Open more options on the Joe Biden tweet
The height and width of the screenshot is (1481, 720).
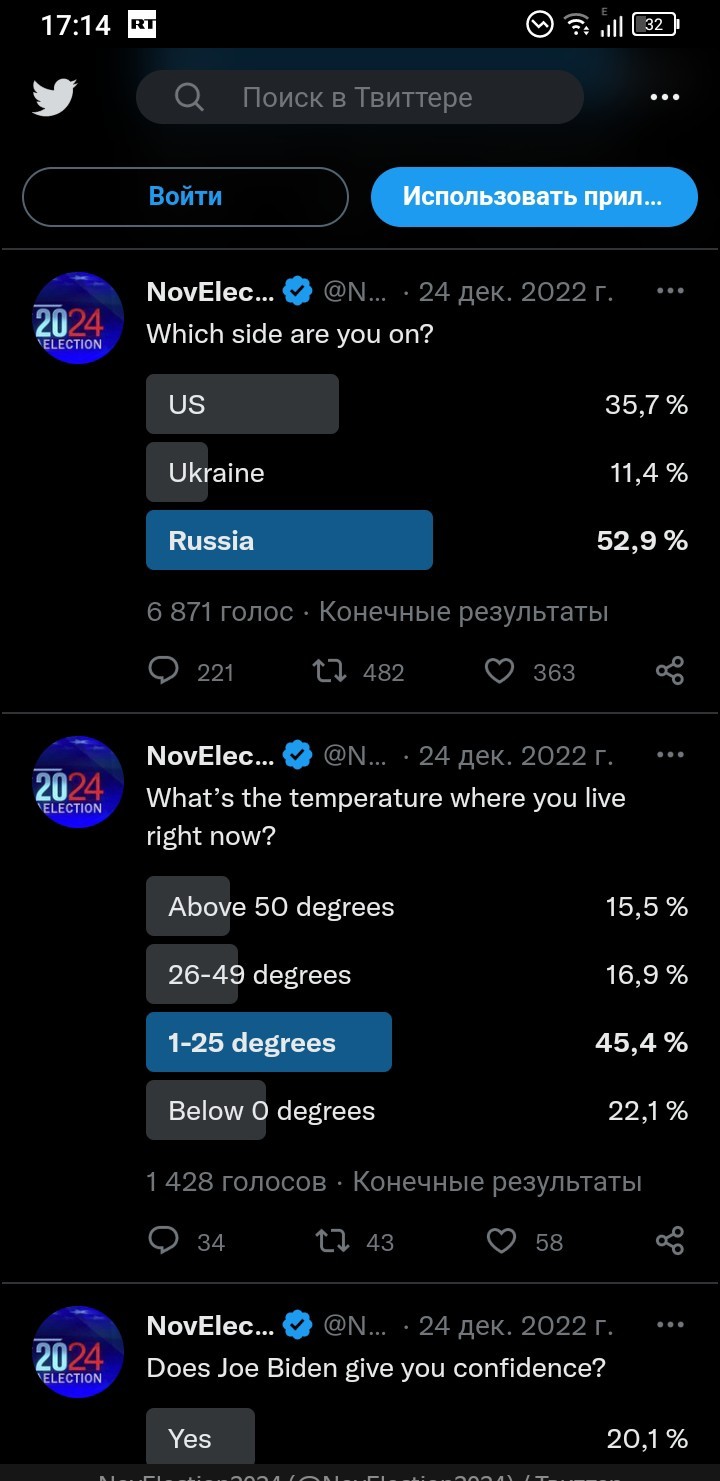(x=670, y=1325)
